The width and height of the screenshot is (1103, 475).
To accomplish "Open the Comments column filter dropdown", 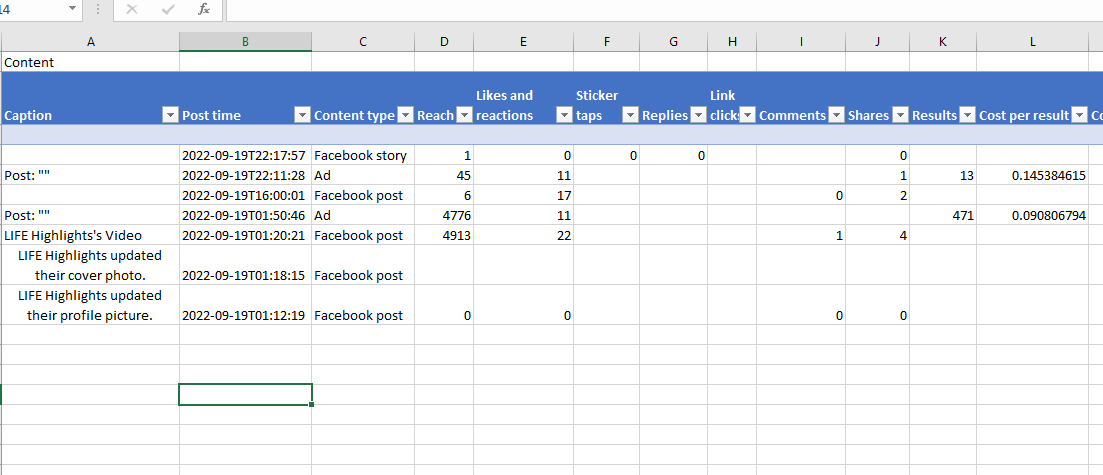I will pyautogui.click(x=836, y=115).
